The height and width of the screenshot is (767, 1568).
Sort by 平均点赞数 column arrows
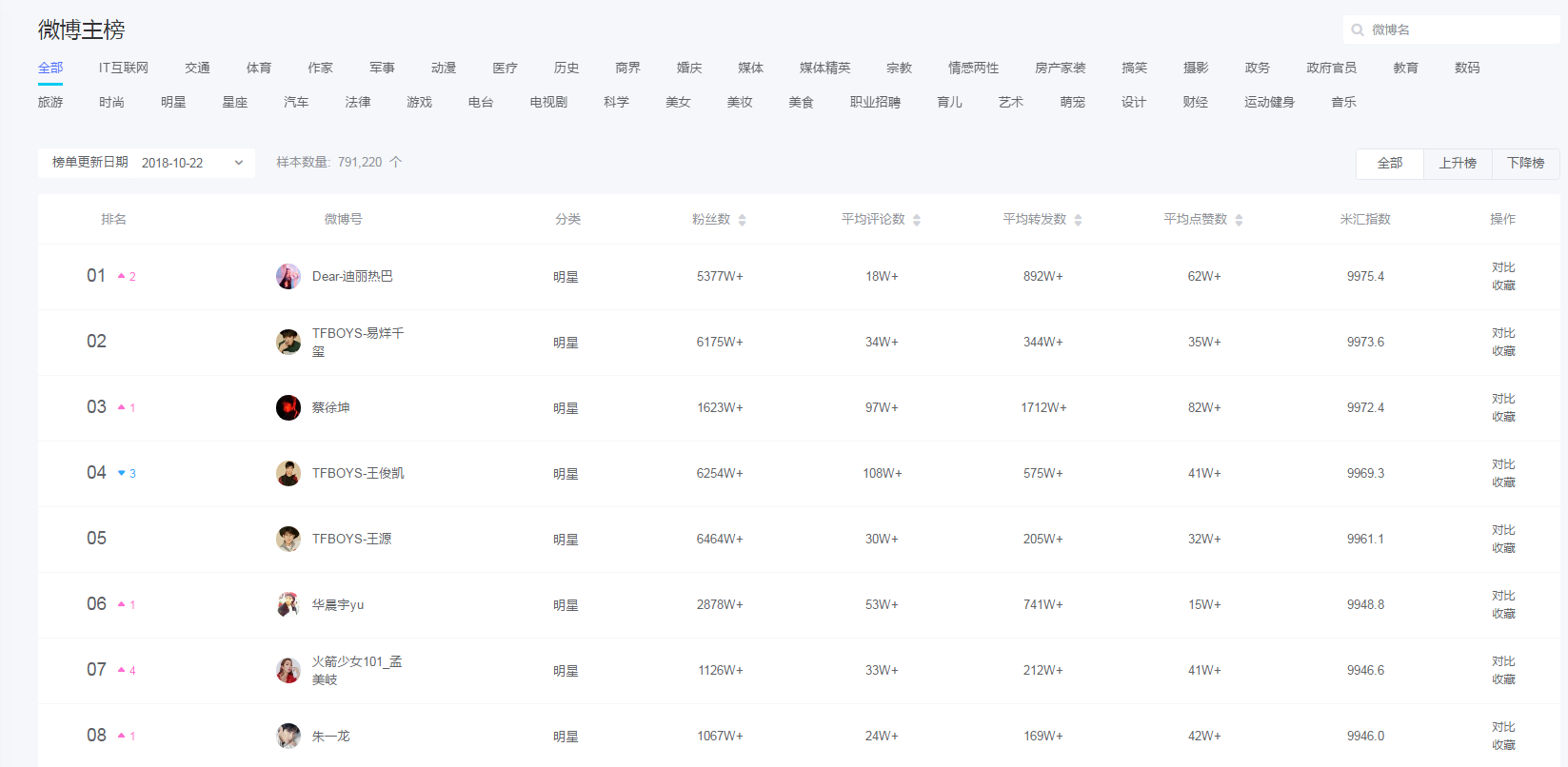[1239, 220]
